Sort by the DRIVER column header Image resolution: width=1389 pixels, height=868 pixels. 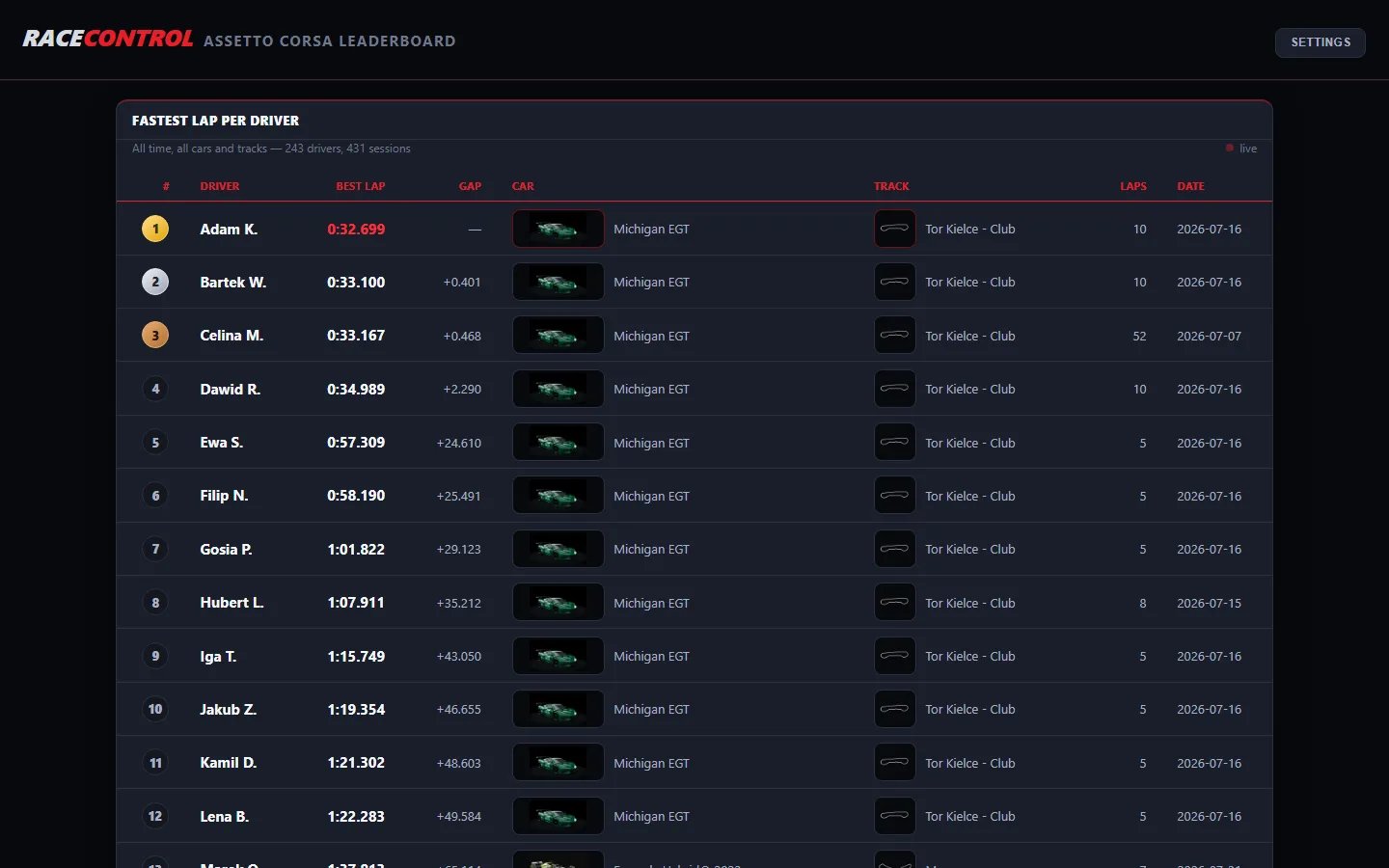point(220,186)
